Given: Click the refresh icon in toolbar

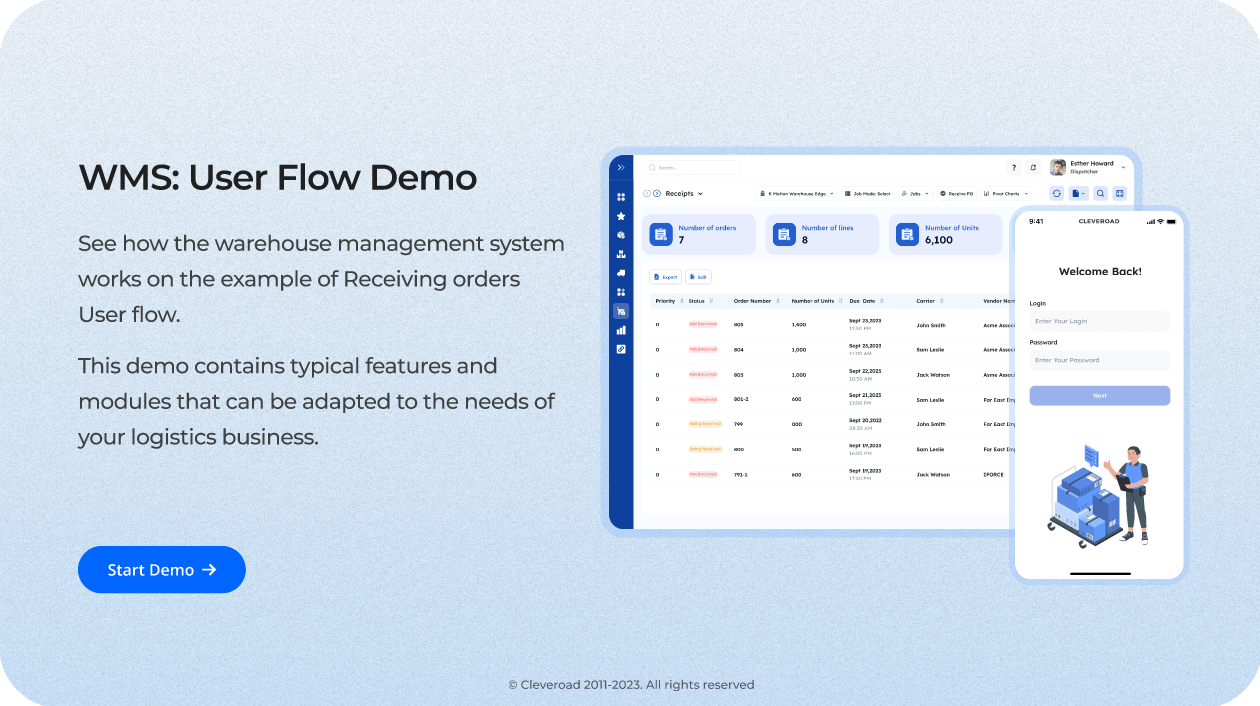Looking at the screenshot, I should (x=1057, y=193).
